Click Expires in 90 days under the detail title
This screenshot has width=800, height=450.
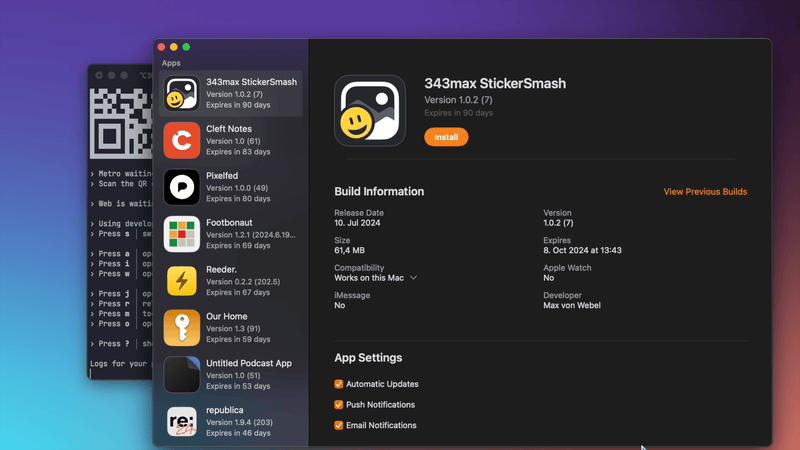[x=459, y=113]
